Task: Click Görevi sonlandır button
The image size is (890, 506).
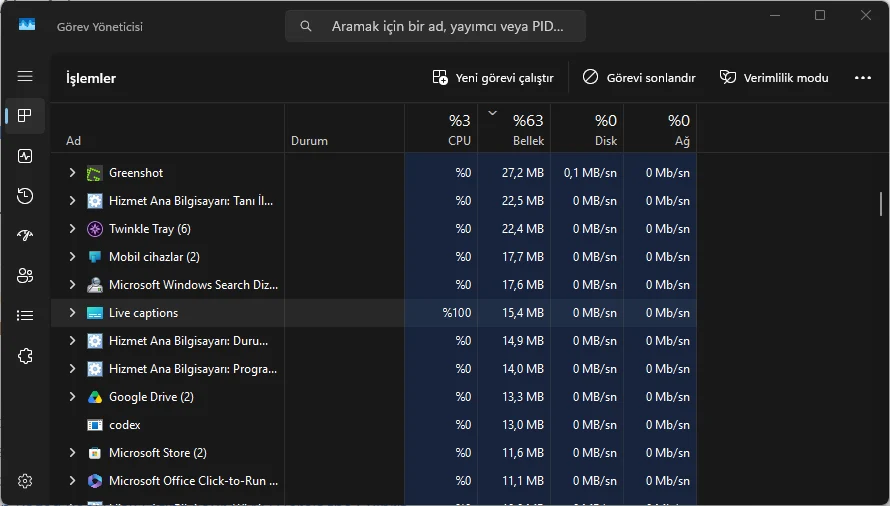Action: tap(639, 78)
